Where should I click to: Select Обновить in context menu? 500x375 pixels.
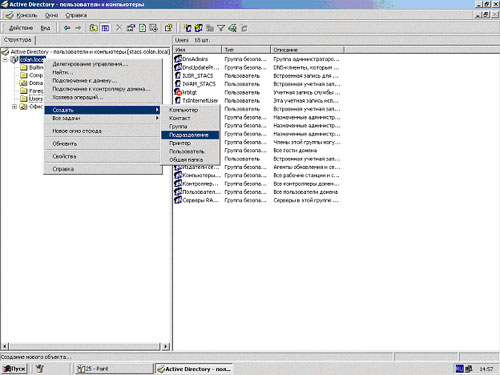point(103,144)
